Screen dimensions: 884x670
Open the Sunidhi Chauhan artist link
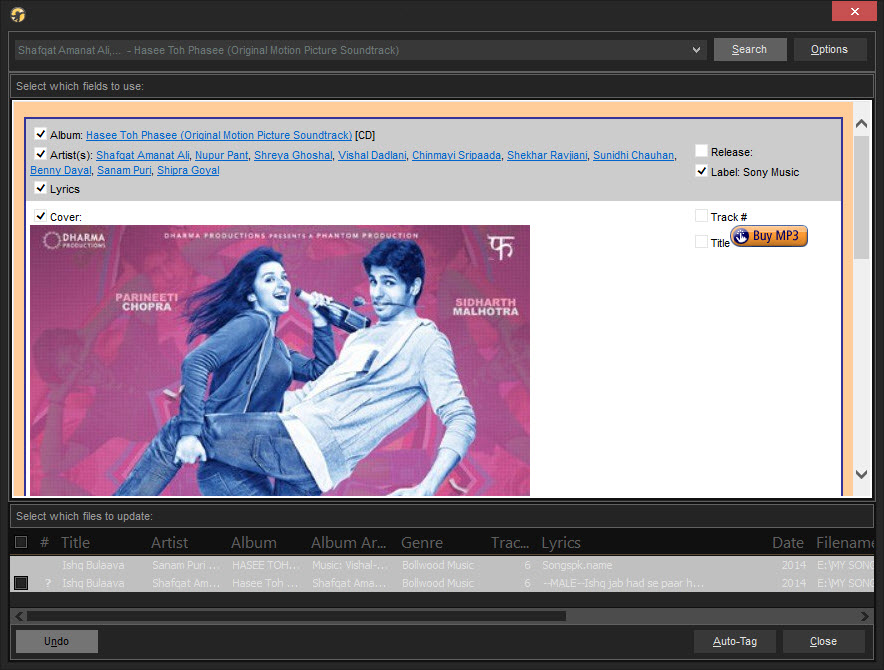633,155
